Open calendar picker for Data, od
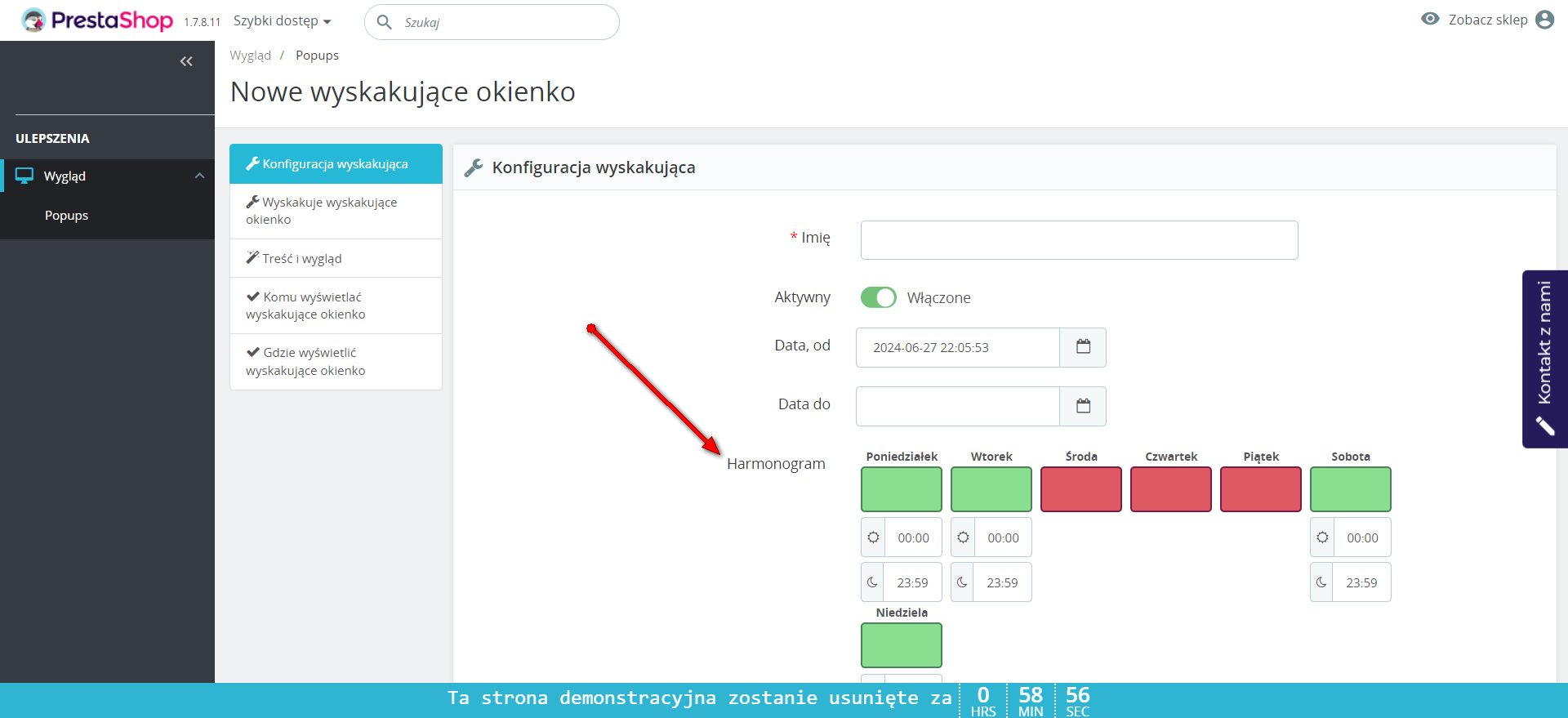This screenshot has width=1568, height=718. 1083,347
